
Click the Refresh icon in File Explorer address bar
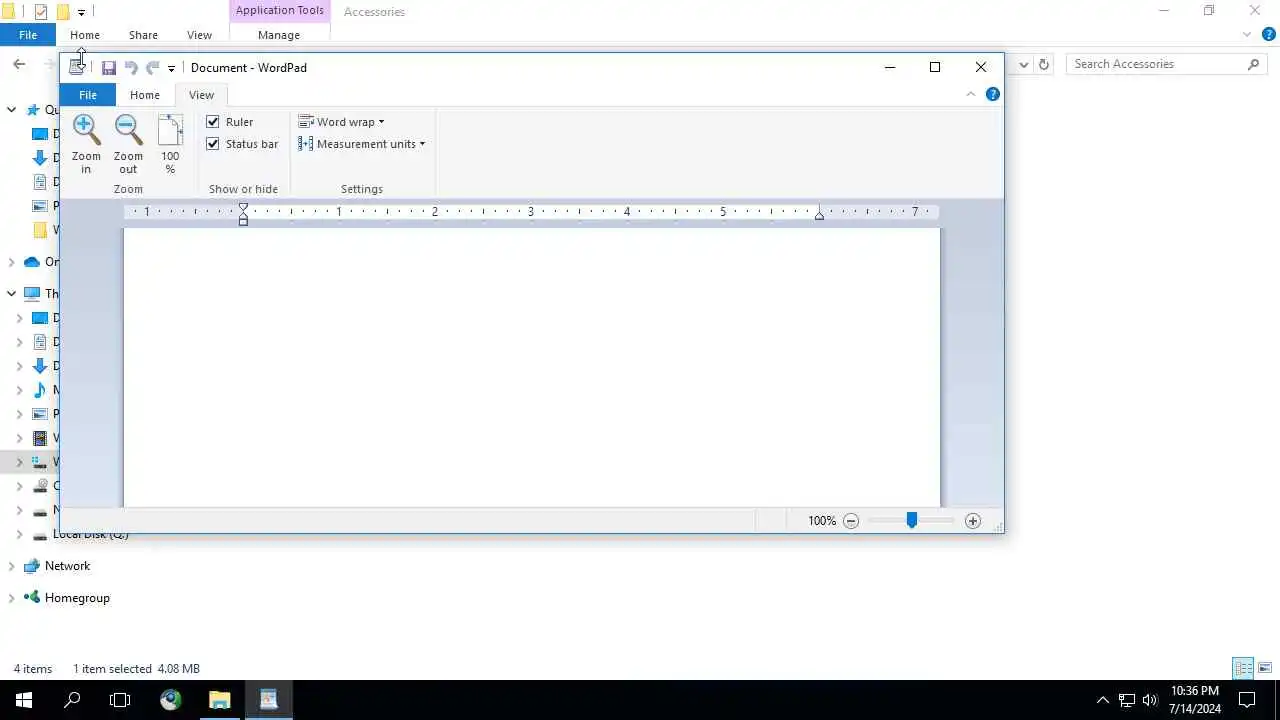[1044, 64]
